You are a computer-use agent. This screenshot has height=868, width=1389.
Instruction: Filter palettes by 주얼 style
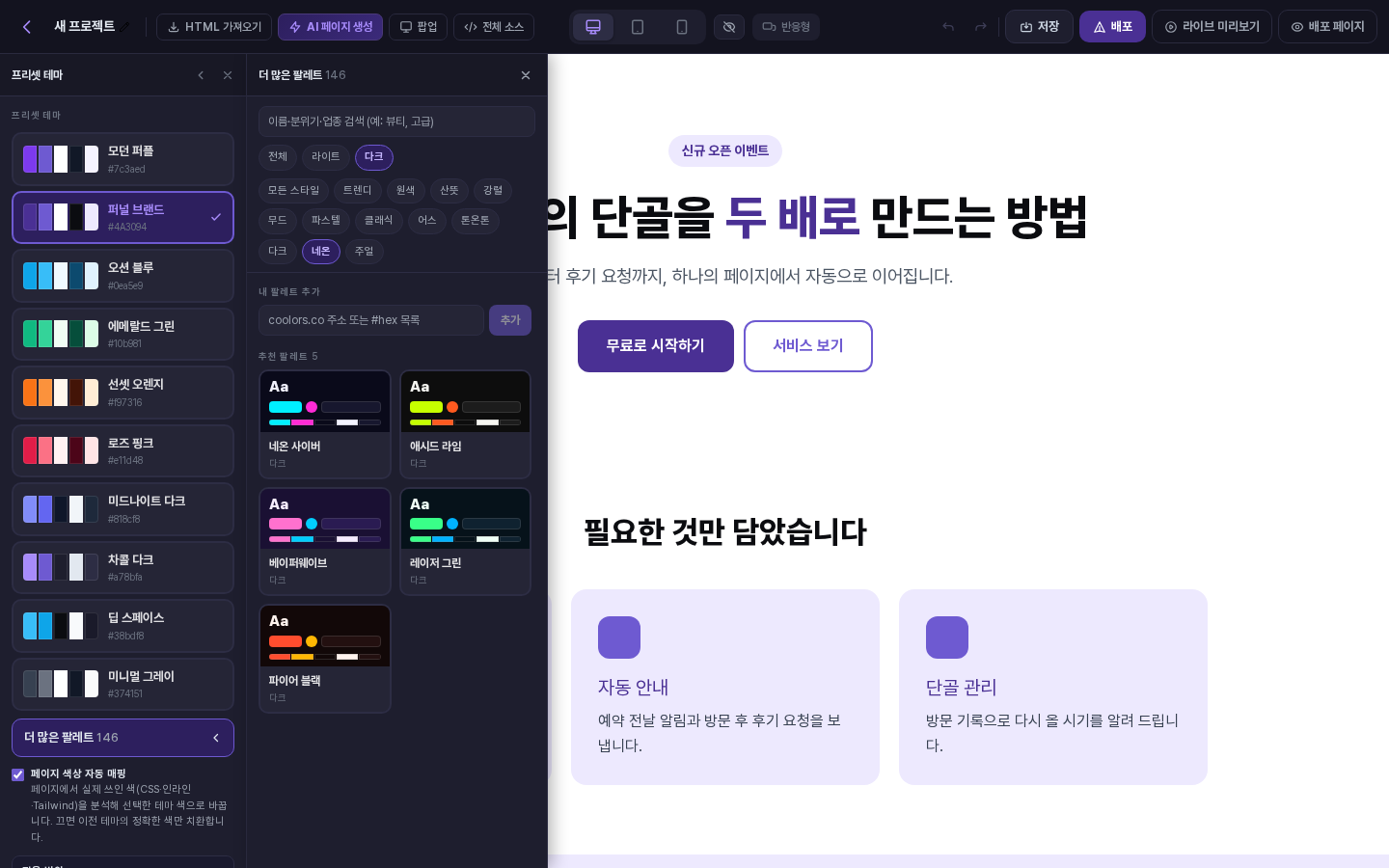[365, 252]
